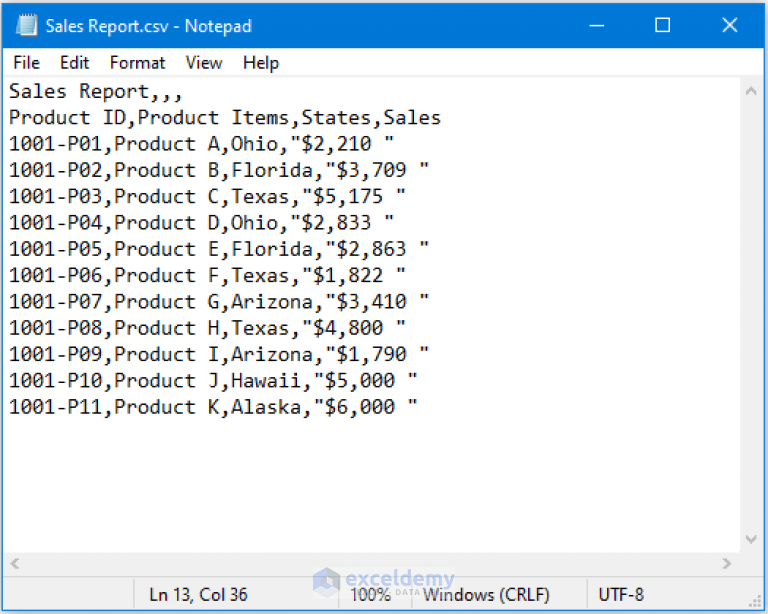
Task: Click the line starting with 1001-P11
Action: pos(213,407)
